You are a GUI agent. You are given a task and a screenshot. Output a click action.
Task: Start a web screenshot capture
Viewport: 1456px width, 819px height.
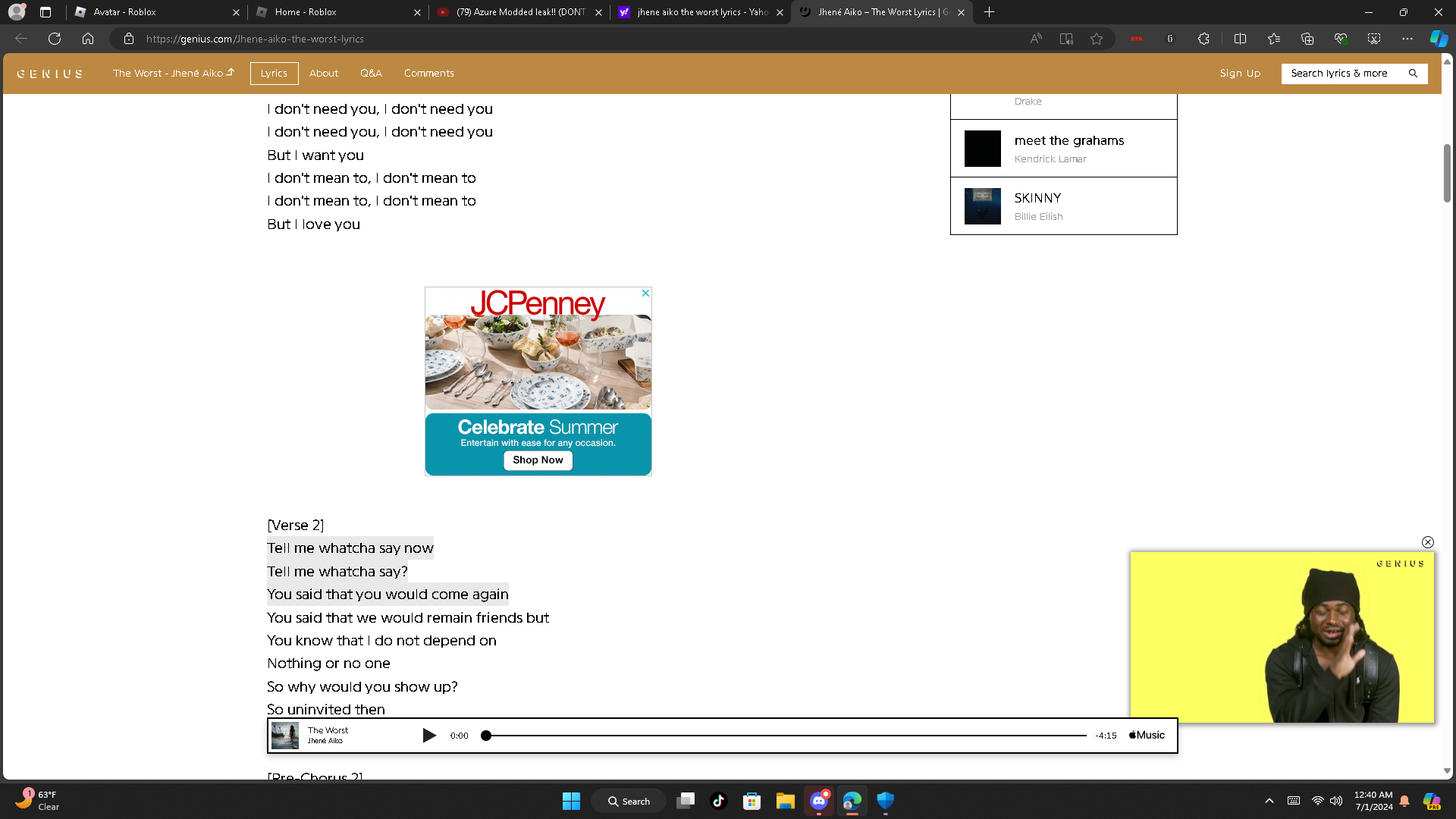click(1374, 39)
